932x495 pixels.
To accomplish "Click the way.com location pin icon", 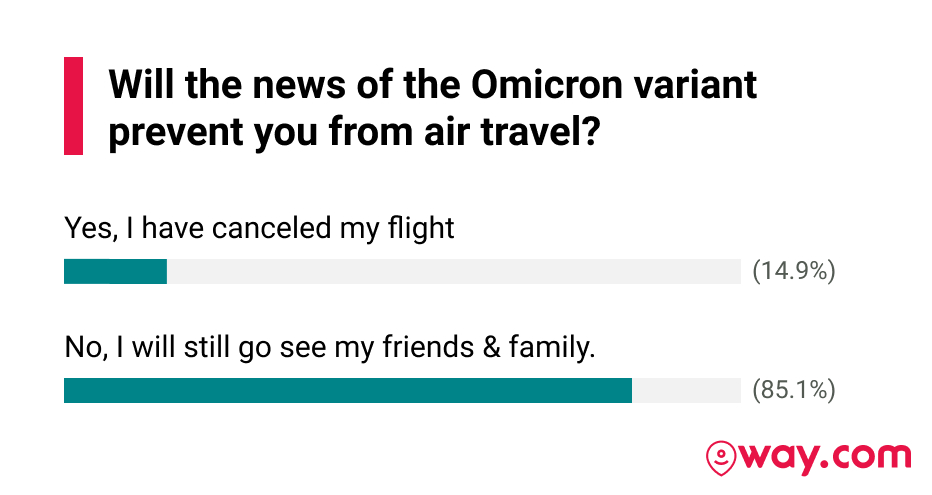I will tap(719, 458).
